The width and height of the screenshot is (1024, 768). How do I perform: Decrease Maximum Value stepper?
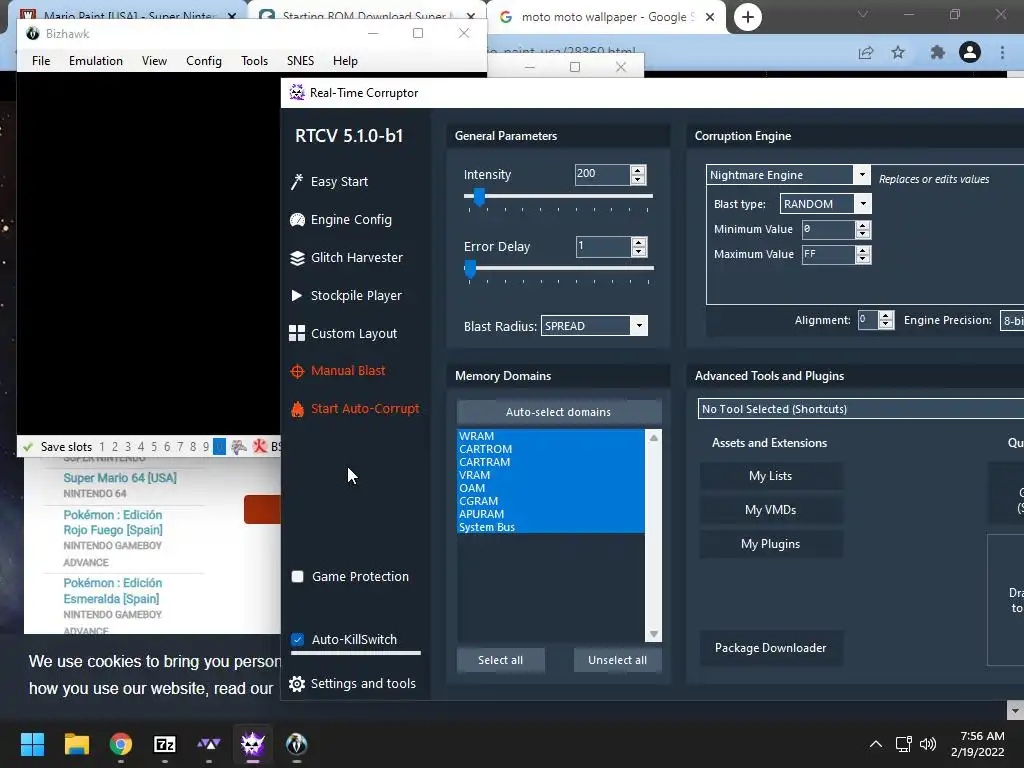pos(863,259)
